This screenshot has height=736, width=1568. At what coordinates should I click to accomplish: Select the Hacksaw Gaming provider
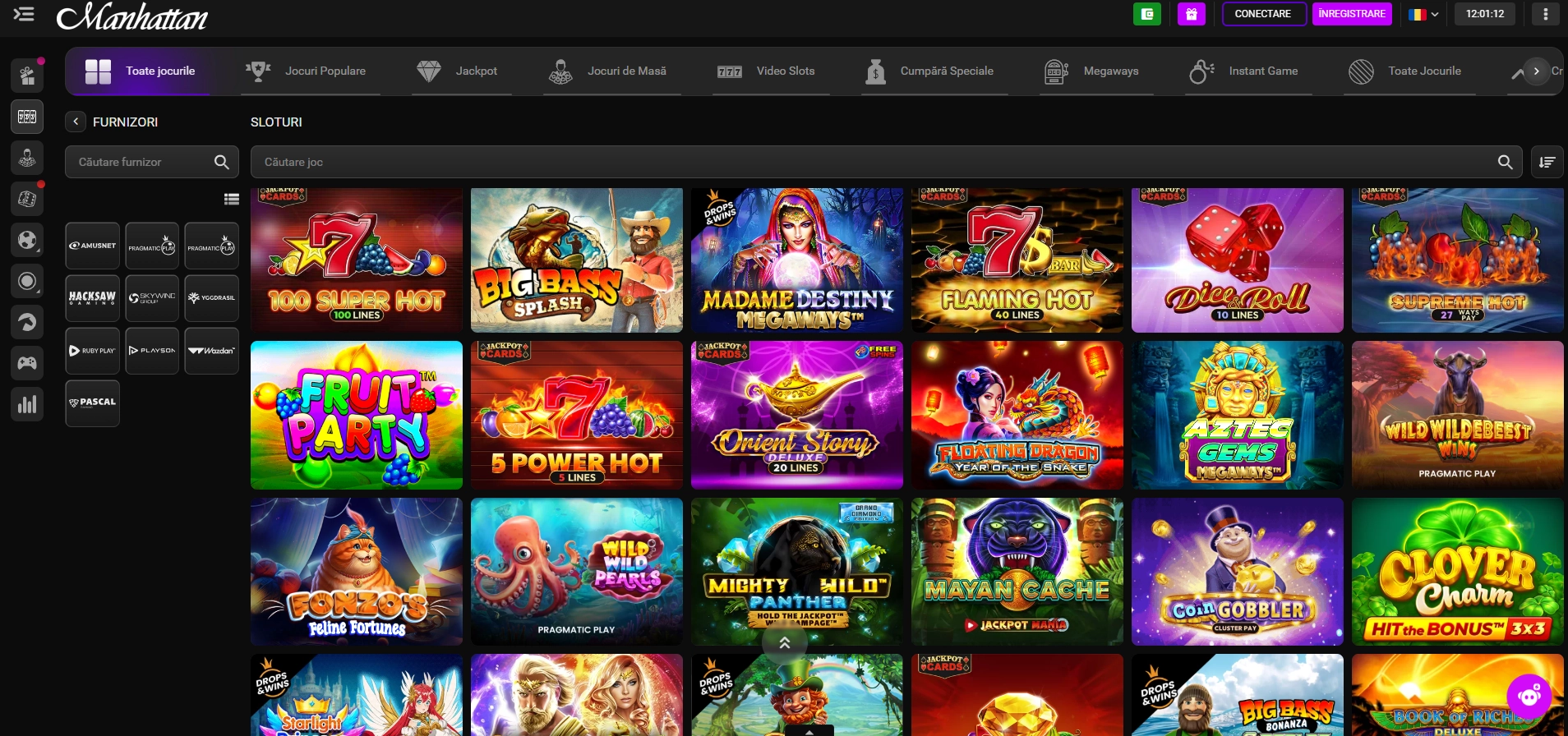tap(93, 298)
